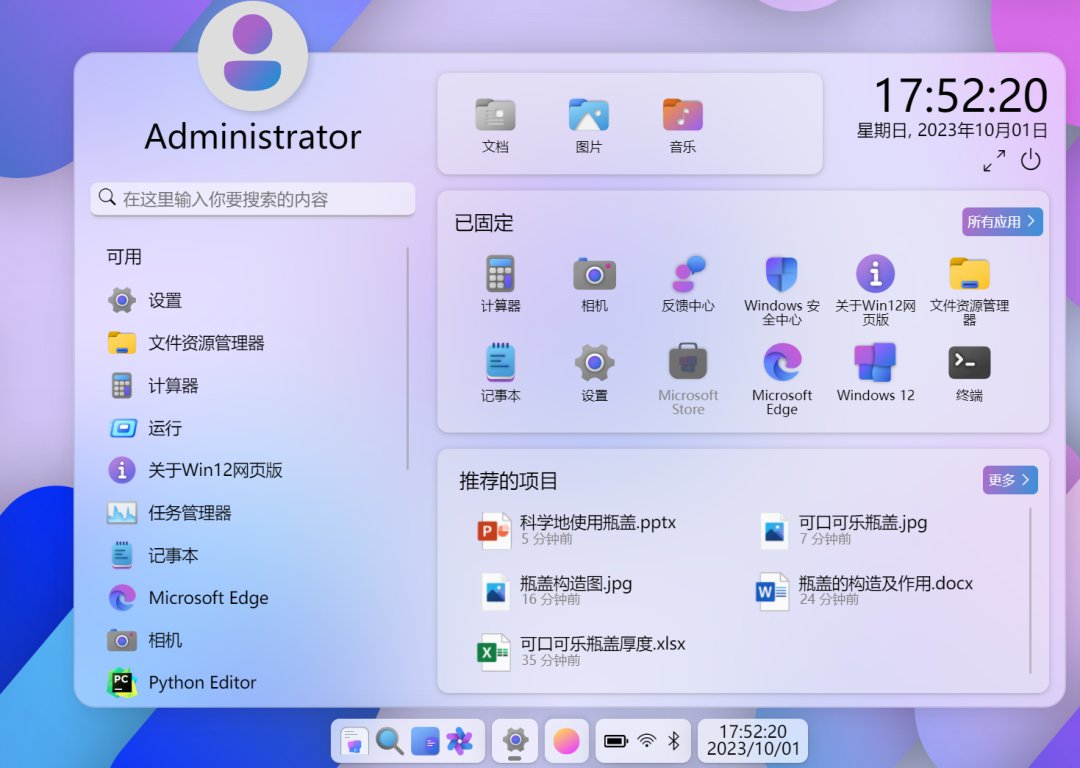Open 设置 in the app list
This screenshot has width=1080, height=768.
255,300
